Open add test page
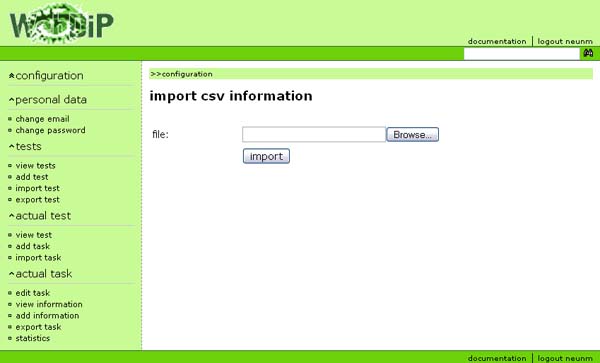This screenshot has width=600, height=363. coord(32,177)
